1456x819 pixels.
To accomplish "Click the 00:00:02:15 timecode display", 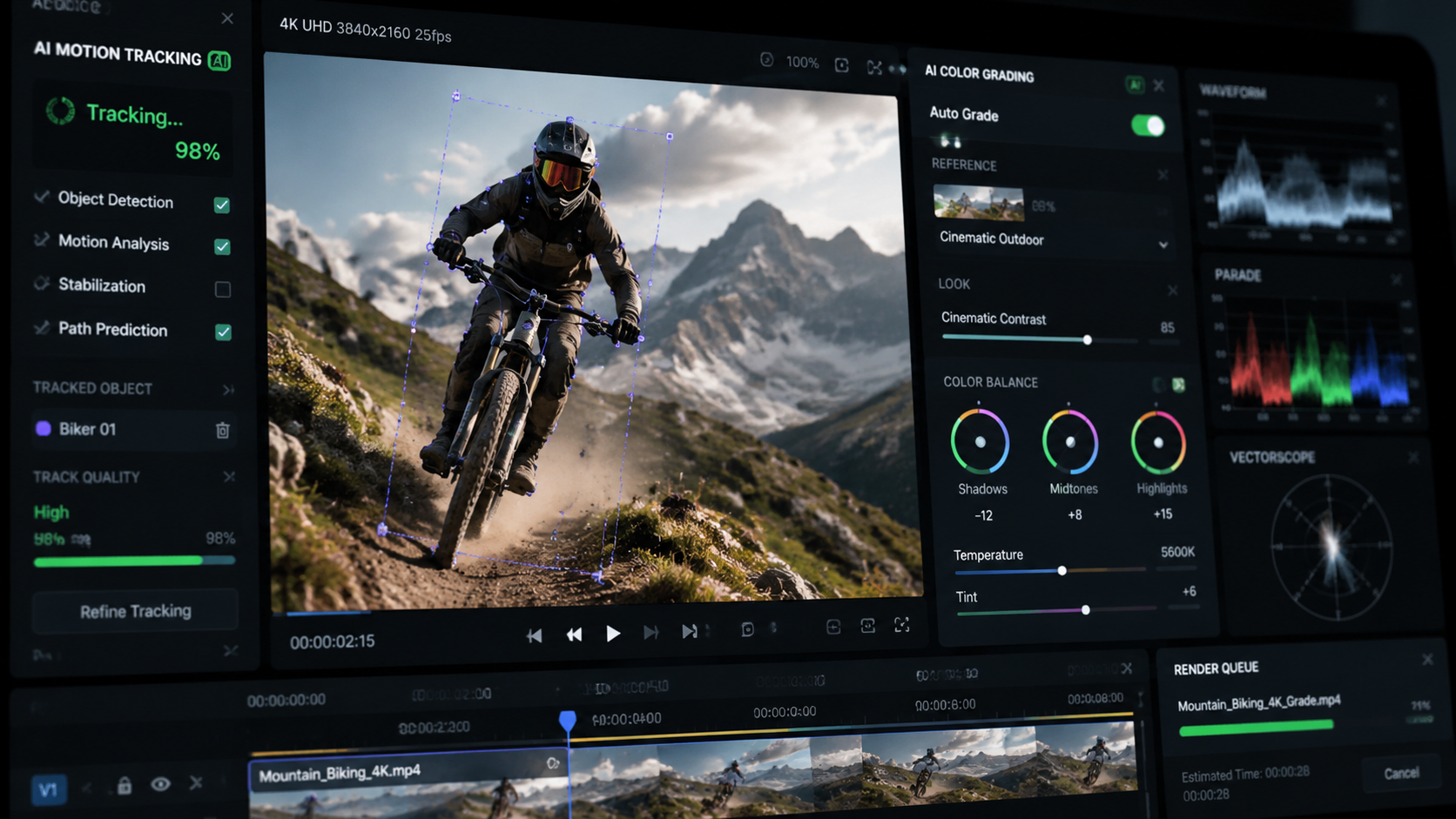I will [332, 641].
